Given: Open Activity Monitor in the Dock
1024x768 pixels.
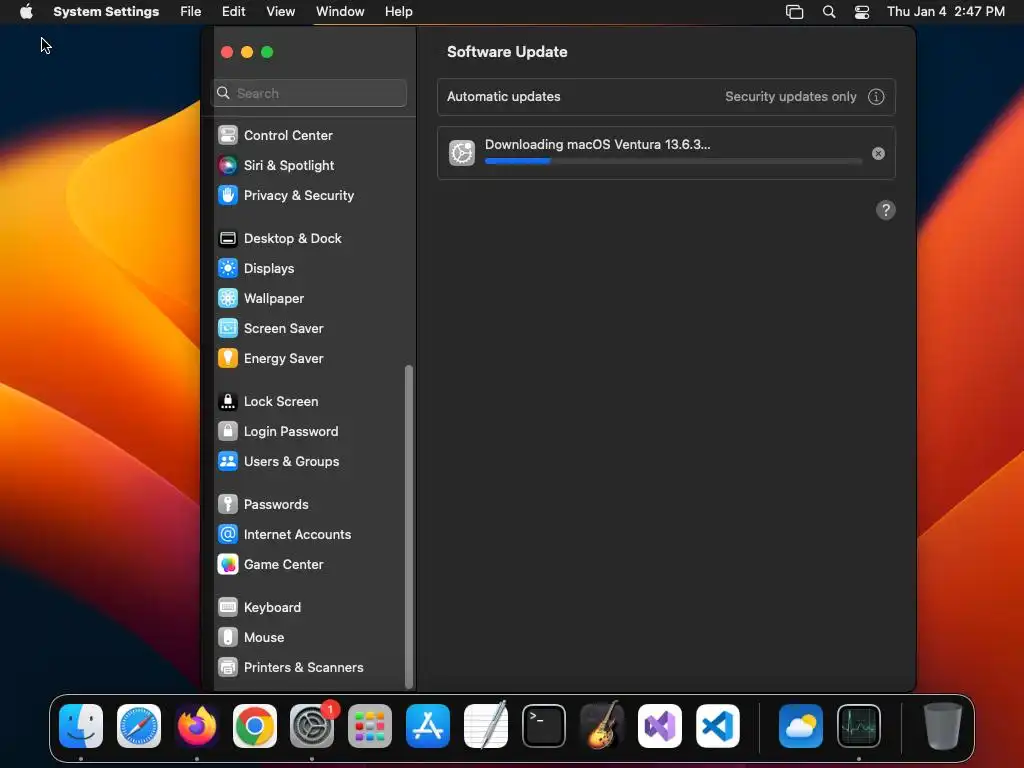Looking at the screenshot, I should [x=859, y=726].
